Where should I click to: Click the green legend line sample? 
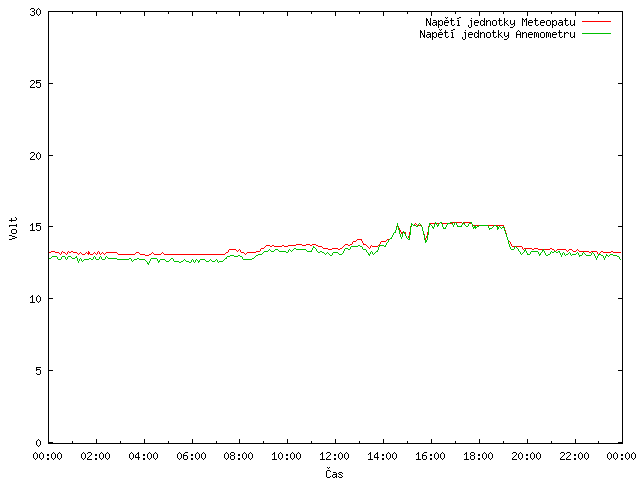click(x=596, y=33)
